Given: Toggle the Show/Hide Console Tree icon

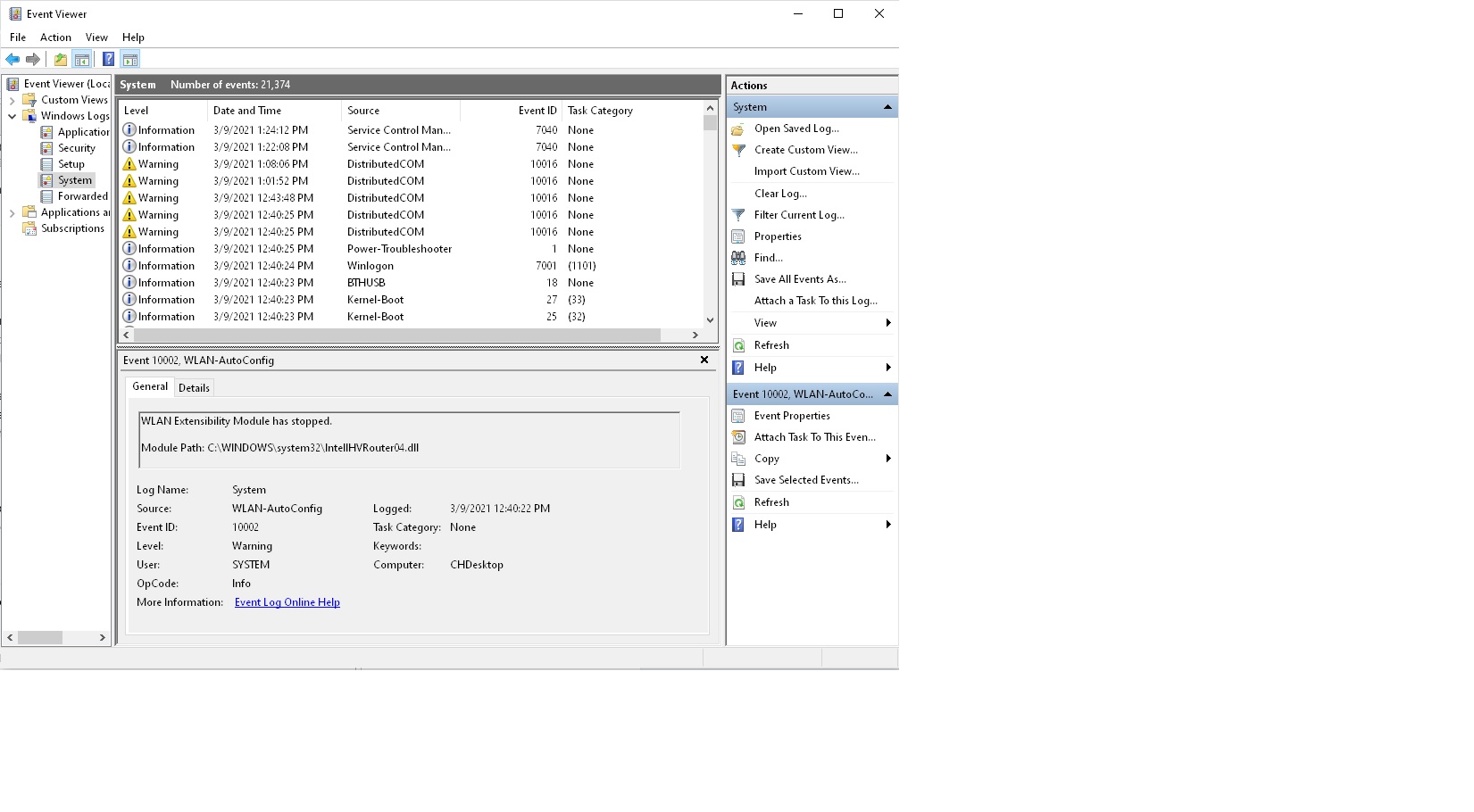Looking at the screenshot, I should click(82, 60).
